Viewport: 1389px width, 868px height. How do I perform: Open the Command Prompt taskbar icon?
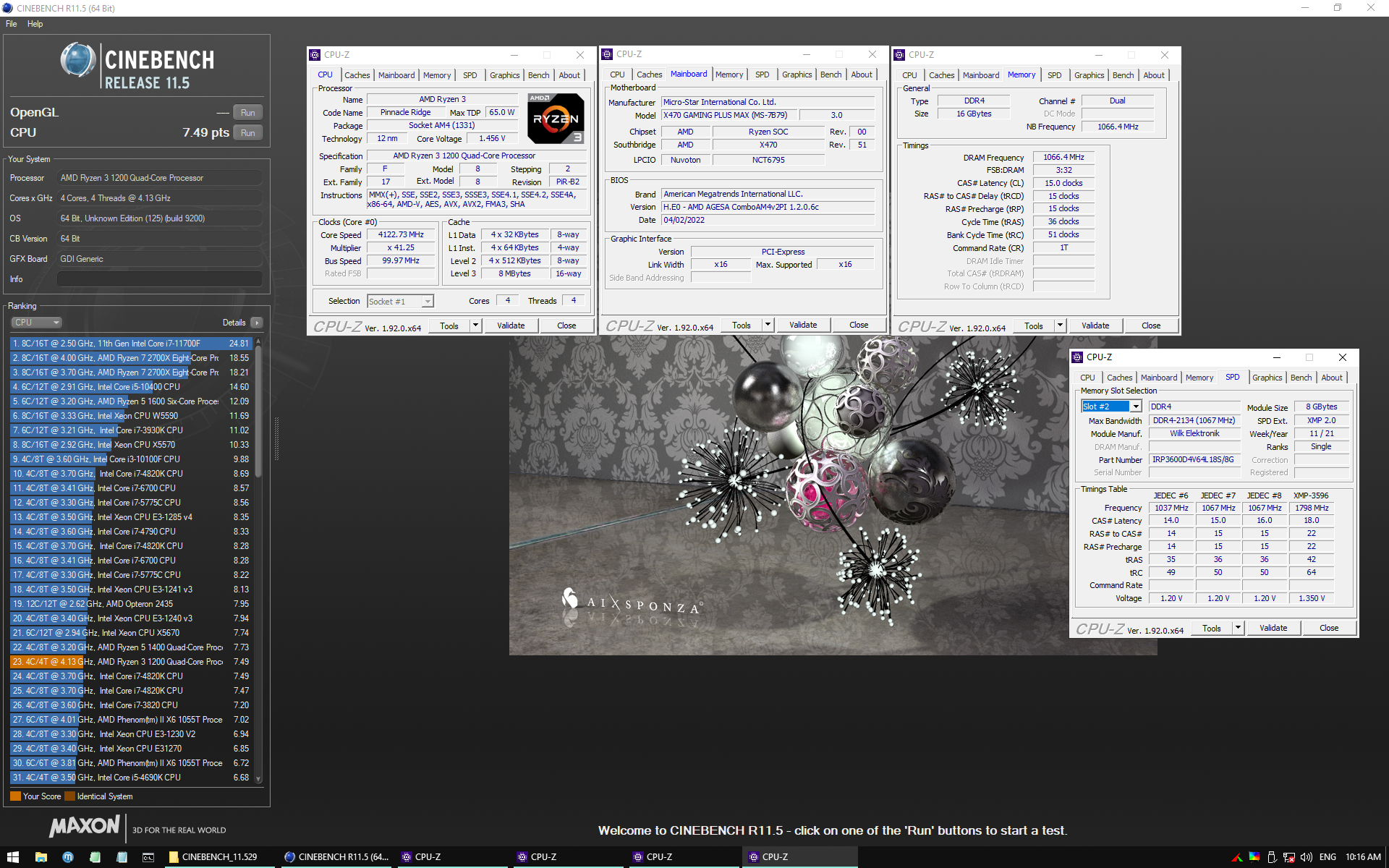tap(148, 857)
